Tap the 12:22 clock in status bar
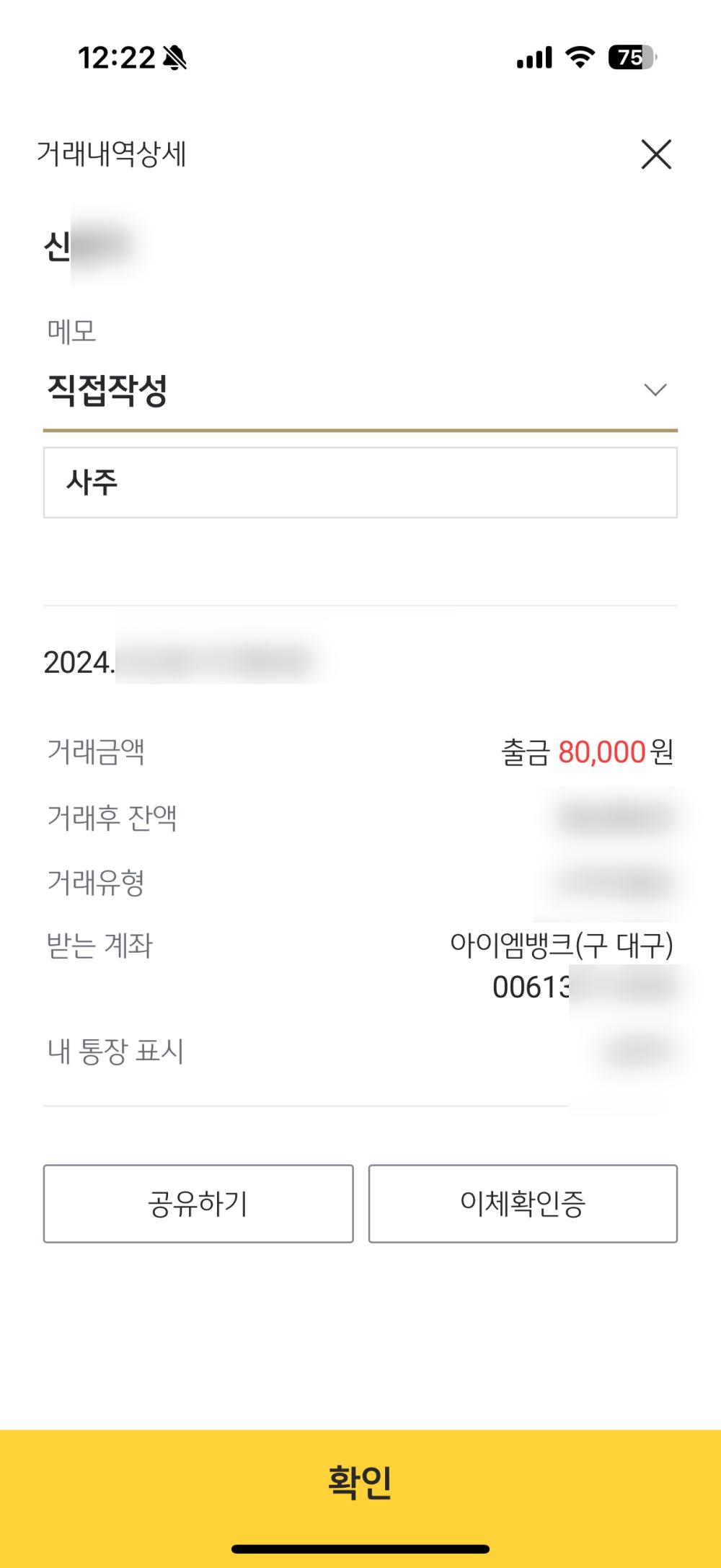The height and width of the screenshot is (1568, 721). 116,58
